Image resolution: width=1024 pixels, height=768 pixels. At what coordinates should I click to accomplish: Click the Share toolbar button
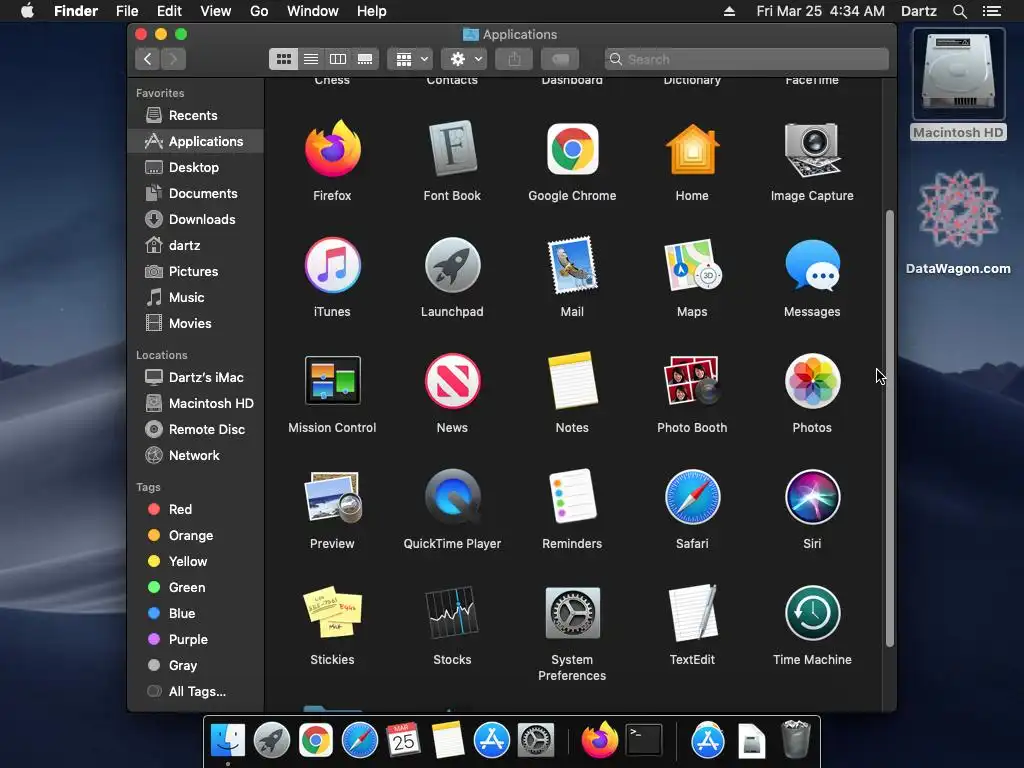514,59
